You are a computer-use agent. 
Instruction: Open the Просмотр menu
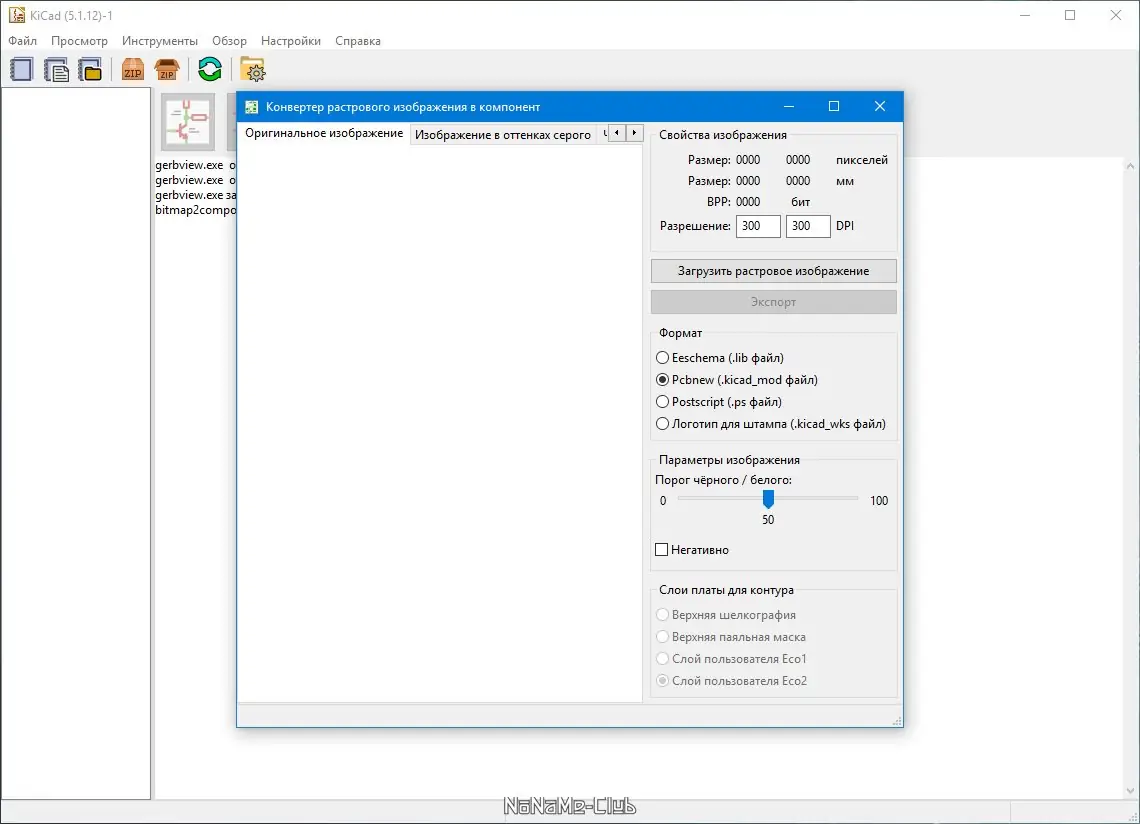79,41
